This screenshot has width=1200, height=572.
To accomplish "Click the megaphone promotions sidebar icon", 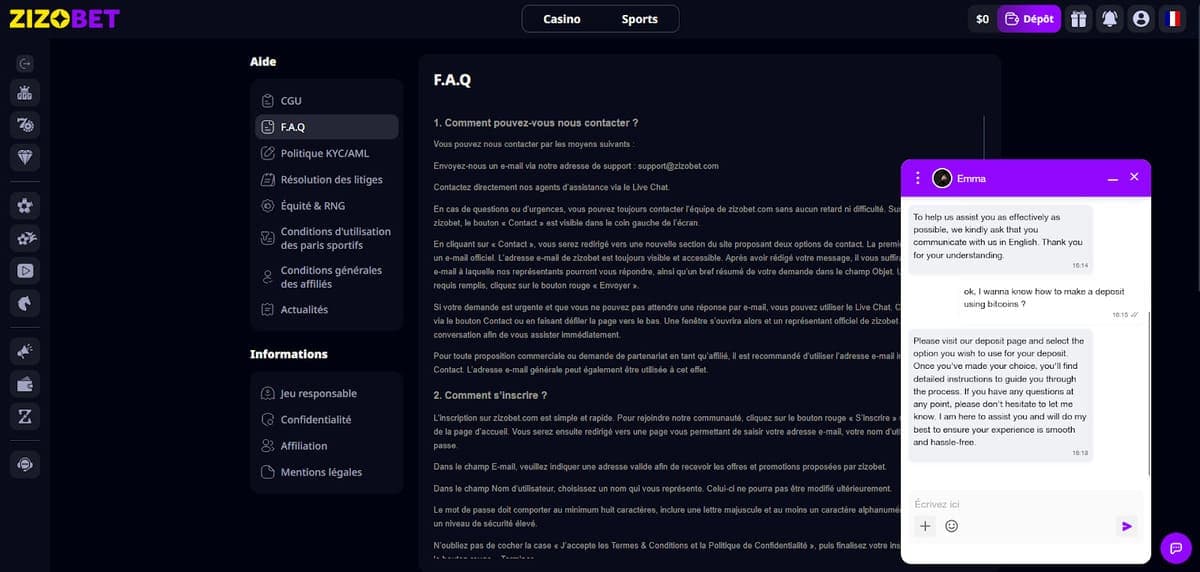I will [25, 350].
